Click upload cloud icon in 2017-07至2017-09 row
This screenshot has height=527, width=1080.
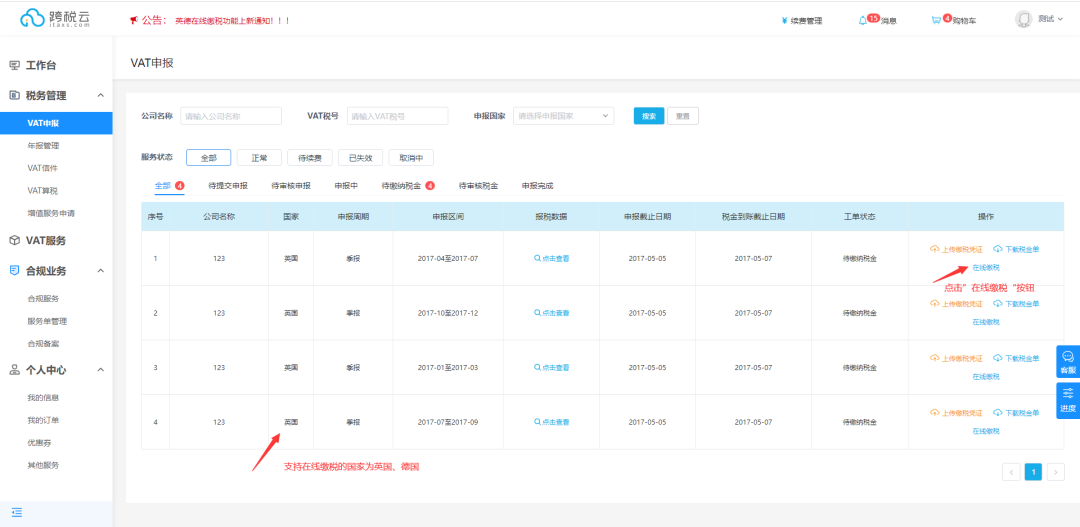click(x=935, y=412)
